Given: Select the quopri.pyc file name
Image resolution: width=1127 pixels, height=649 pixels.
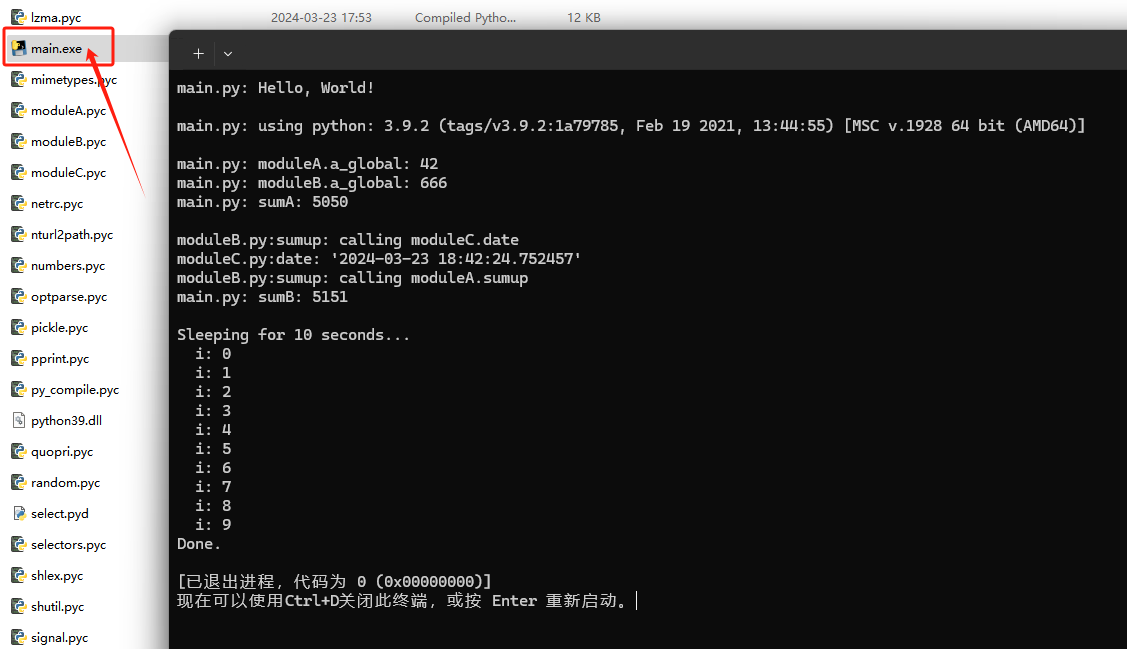Looking at the screenshot, I should pos(62,451).
